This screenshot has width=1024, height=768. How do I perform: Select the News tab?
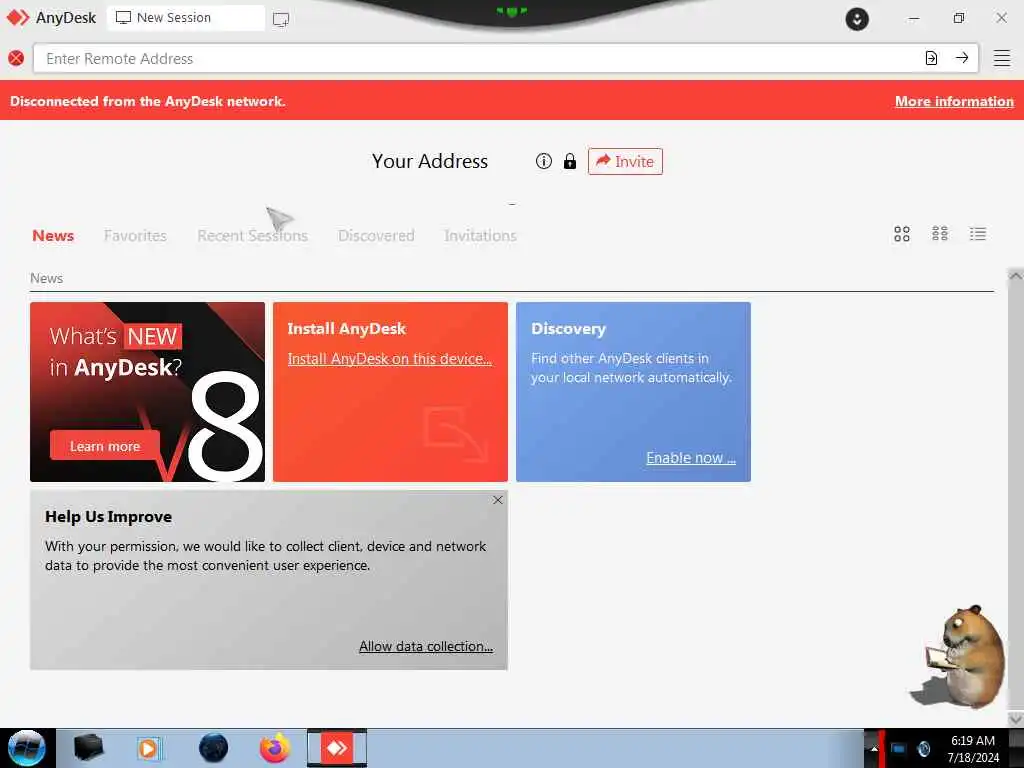pyautogui.click(x=53, y=235)
